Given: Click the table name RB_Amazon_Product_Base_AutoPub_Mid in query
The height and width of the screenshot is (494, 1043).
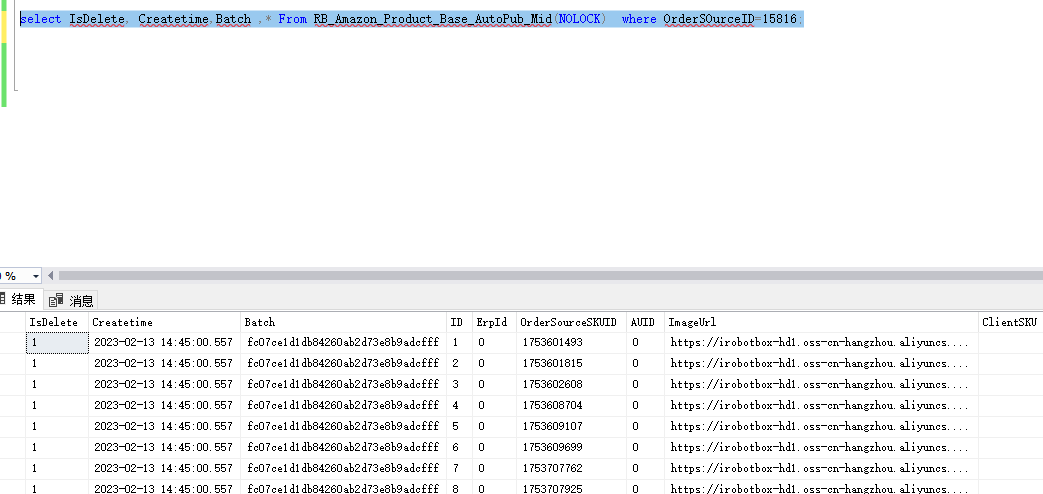Looking at the screenshot, I should [x=433, y=19].
